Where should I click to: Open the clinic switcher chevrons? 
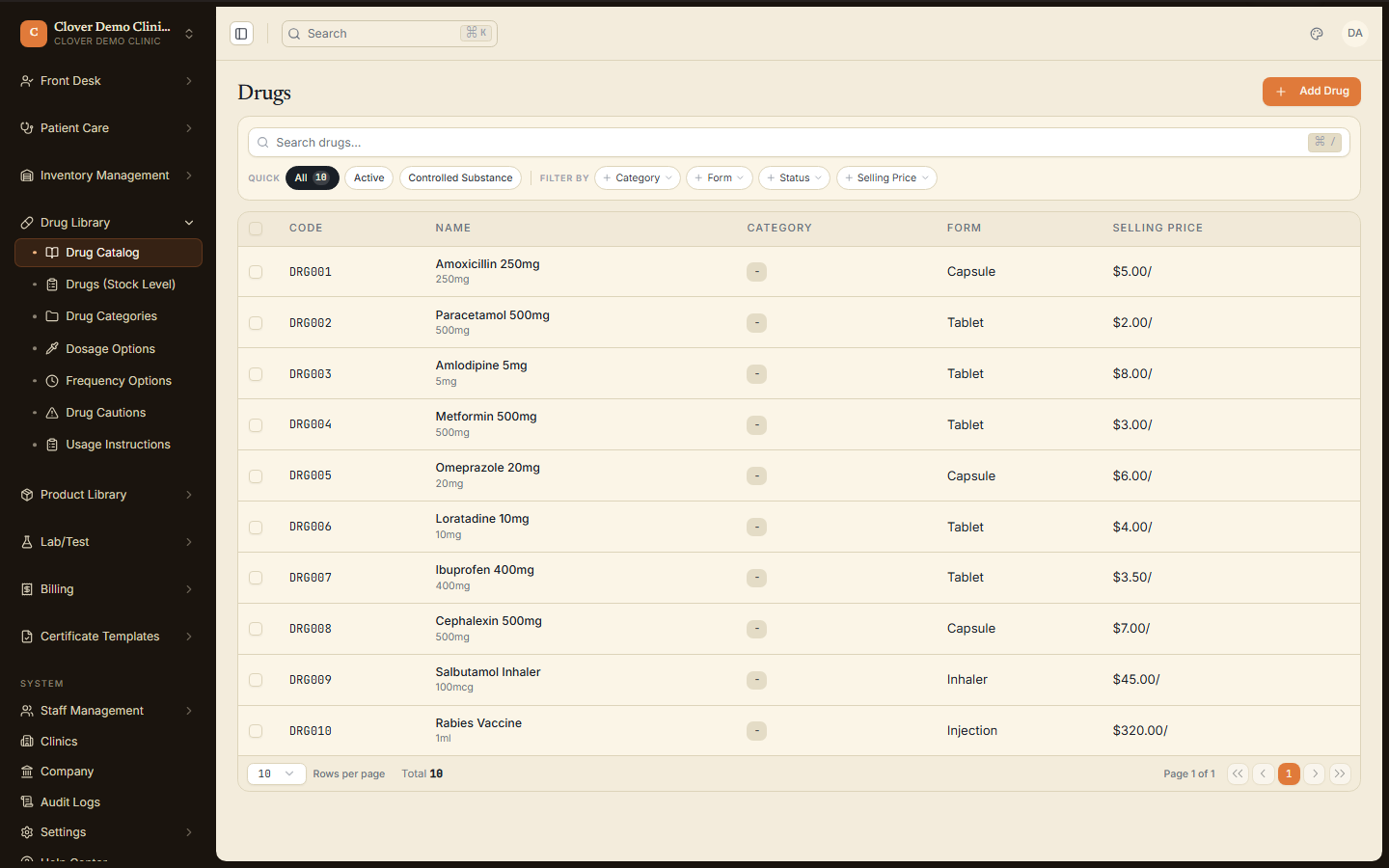[189, 34]
